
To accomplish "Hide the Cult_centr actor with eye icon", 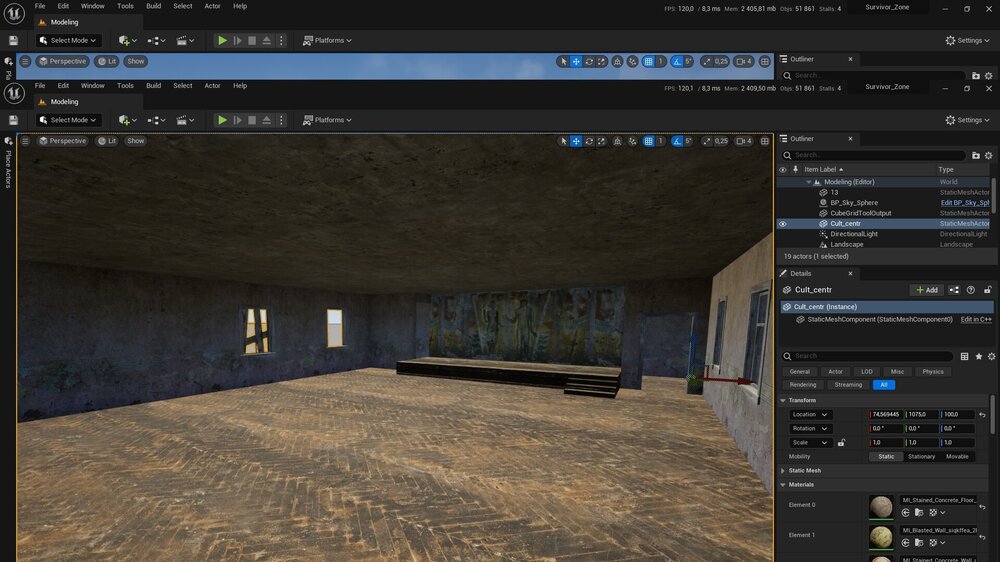I will click(783, 224).
